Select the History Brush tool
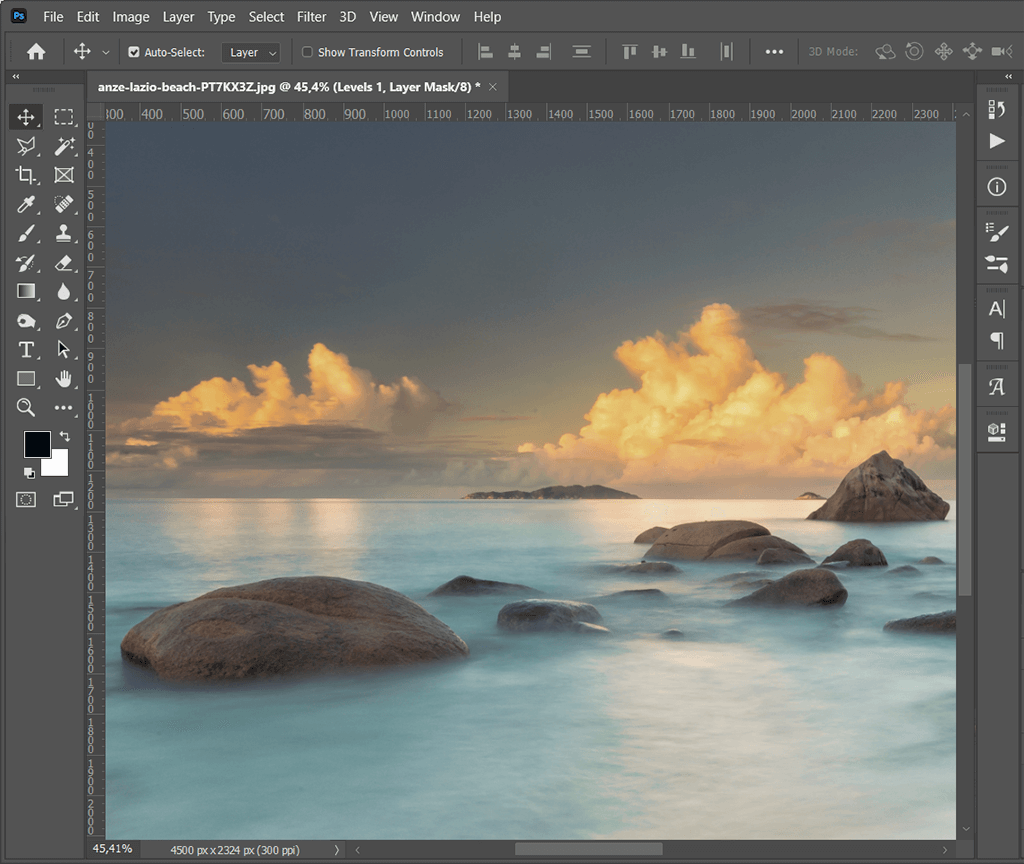The image size is (1024, 864). pos(25,263)
